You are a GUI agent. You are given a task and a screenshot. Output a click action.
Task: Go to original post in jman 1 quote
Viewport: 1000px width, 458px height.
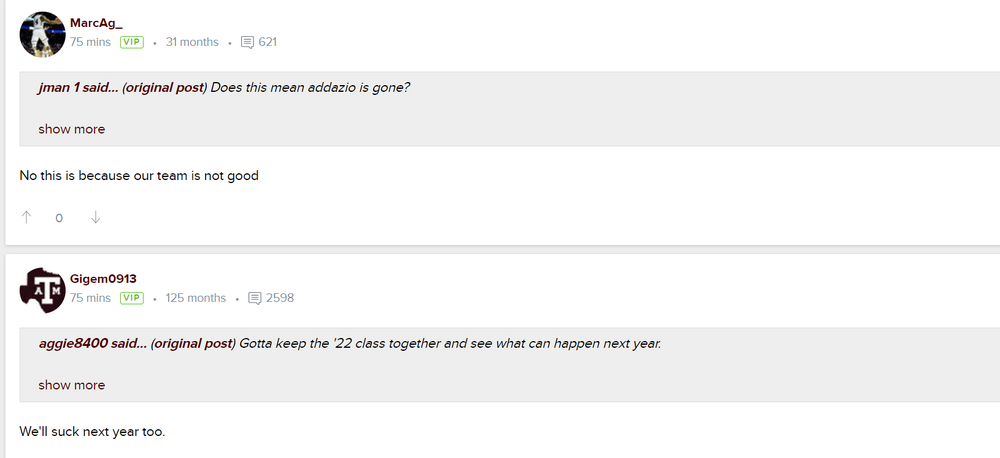click(x=164, y=87)
